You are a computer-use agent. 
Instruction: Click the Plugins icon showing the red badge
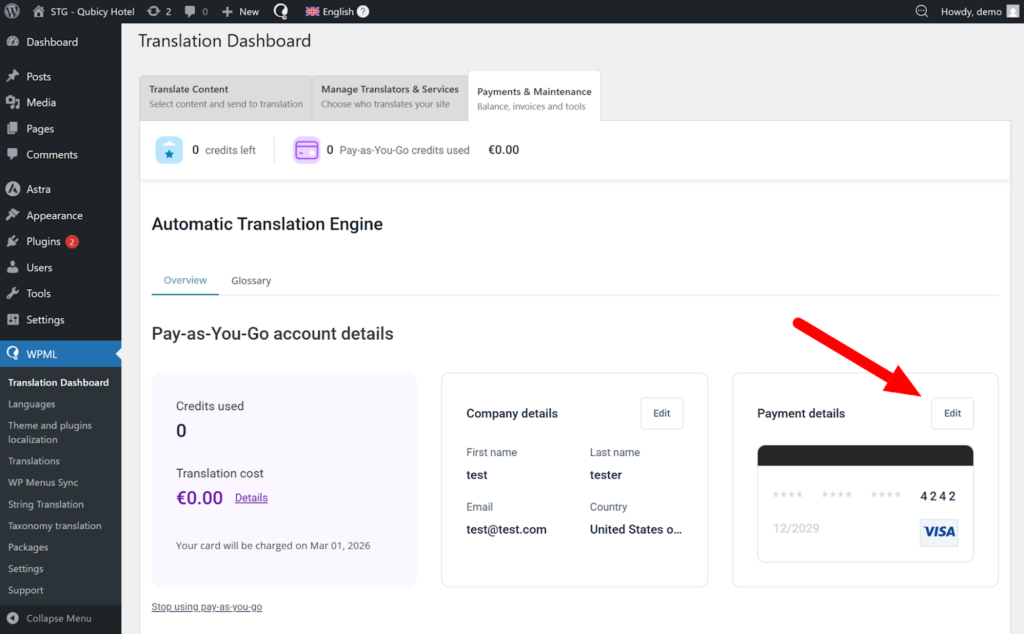[13, 241]
